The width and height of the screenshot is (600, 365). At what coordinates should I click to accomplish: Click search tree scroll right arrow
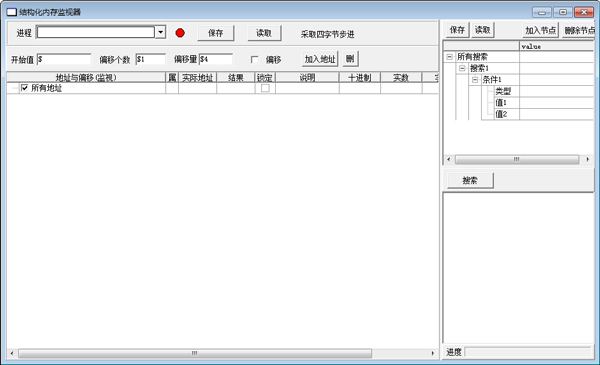coord(588,159)
